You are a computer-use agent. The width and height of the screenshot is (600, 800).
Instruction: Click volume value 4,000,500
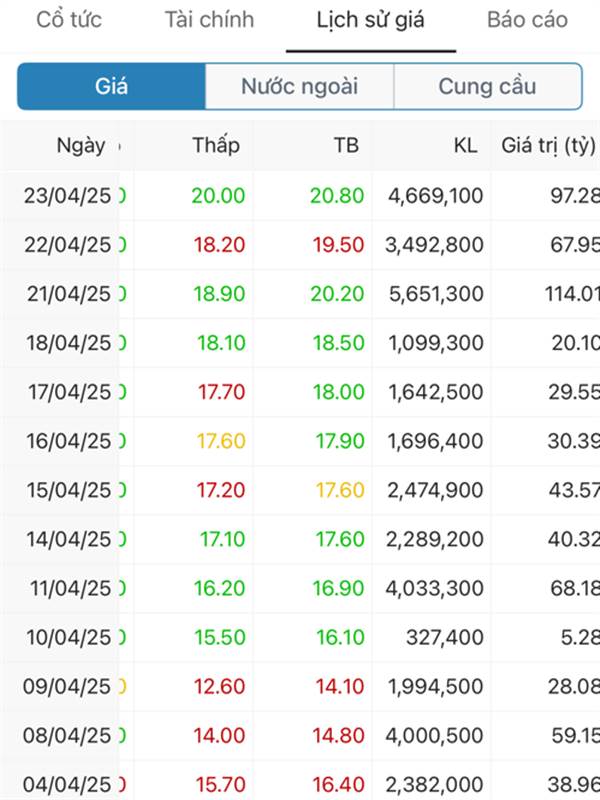pyautogui.click(x=434, y=735)
